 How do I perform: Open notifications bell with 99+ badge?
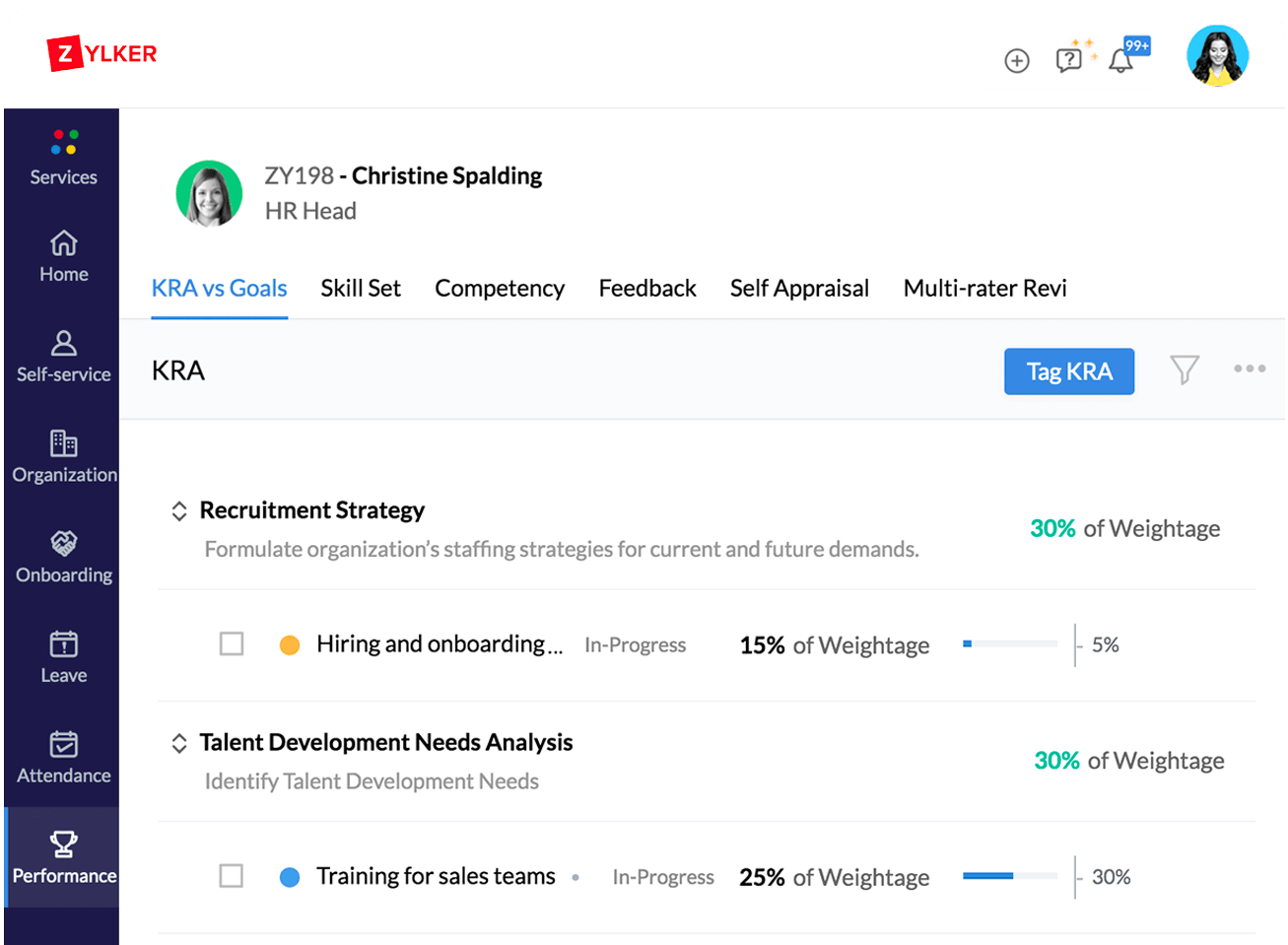click(1126, 56)
